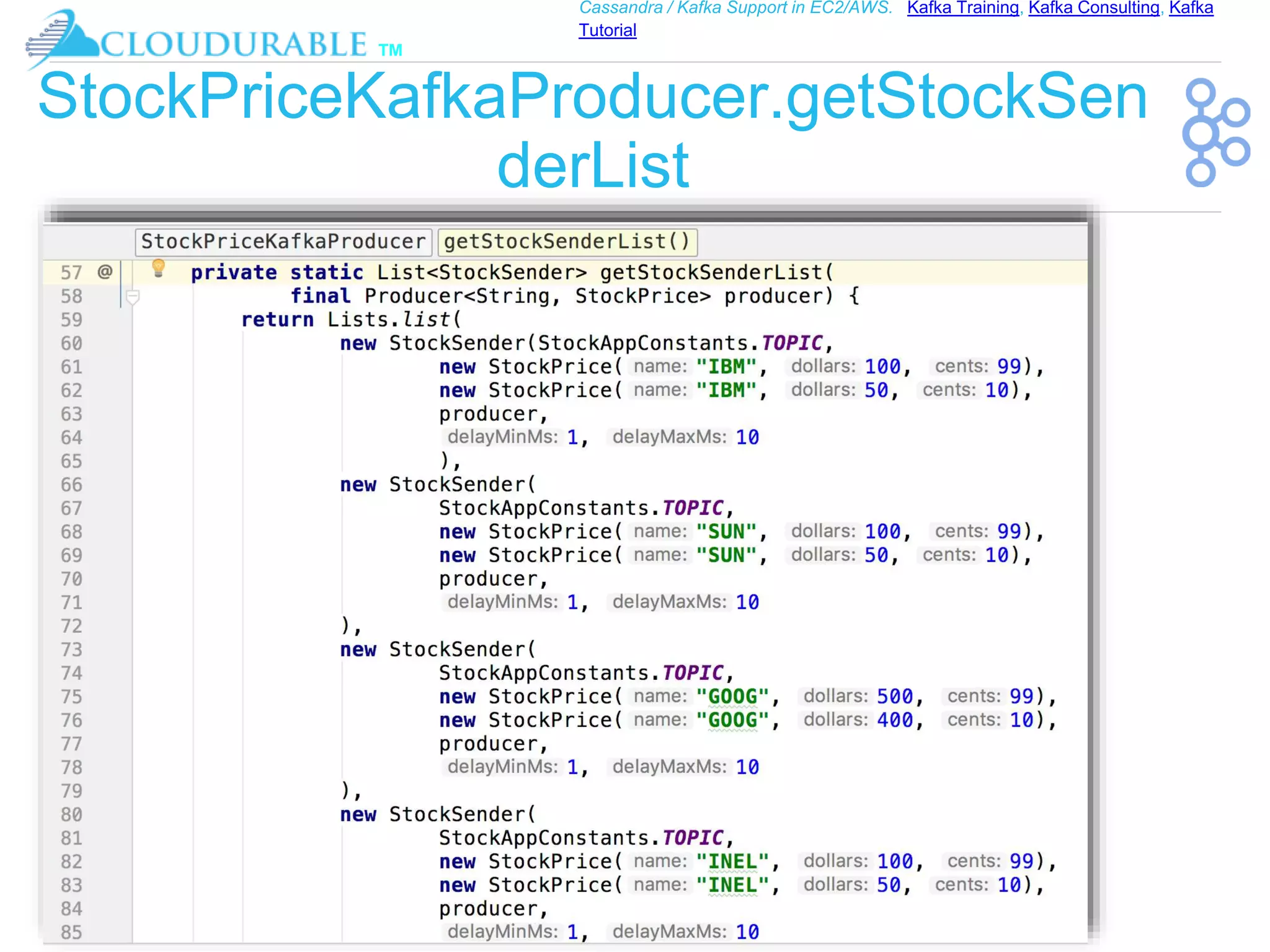Click the "return" keyword on line 59
Image resolution: width=1270 pixels, height=952 pixels.
pyautogui.click(x=277, y=320)
